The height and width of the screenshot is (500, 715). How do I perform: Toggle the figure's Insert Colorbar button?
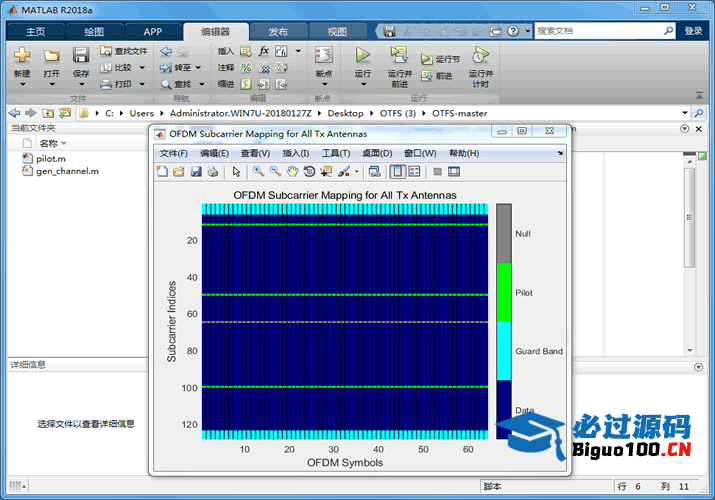tap(398, 172)
